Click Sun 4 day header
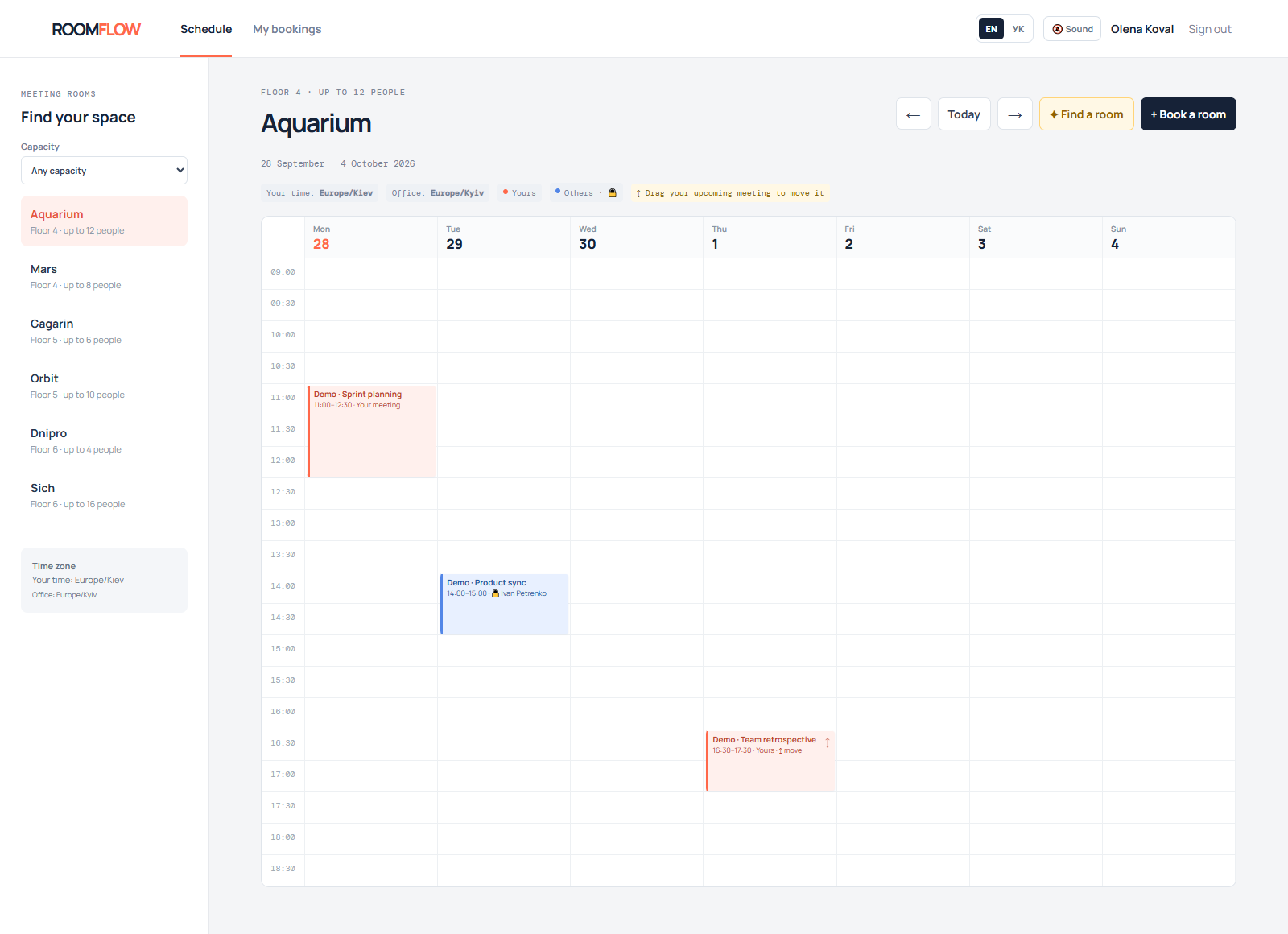 coord(1169,238)
